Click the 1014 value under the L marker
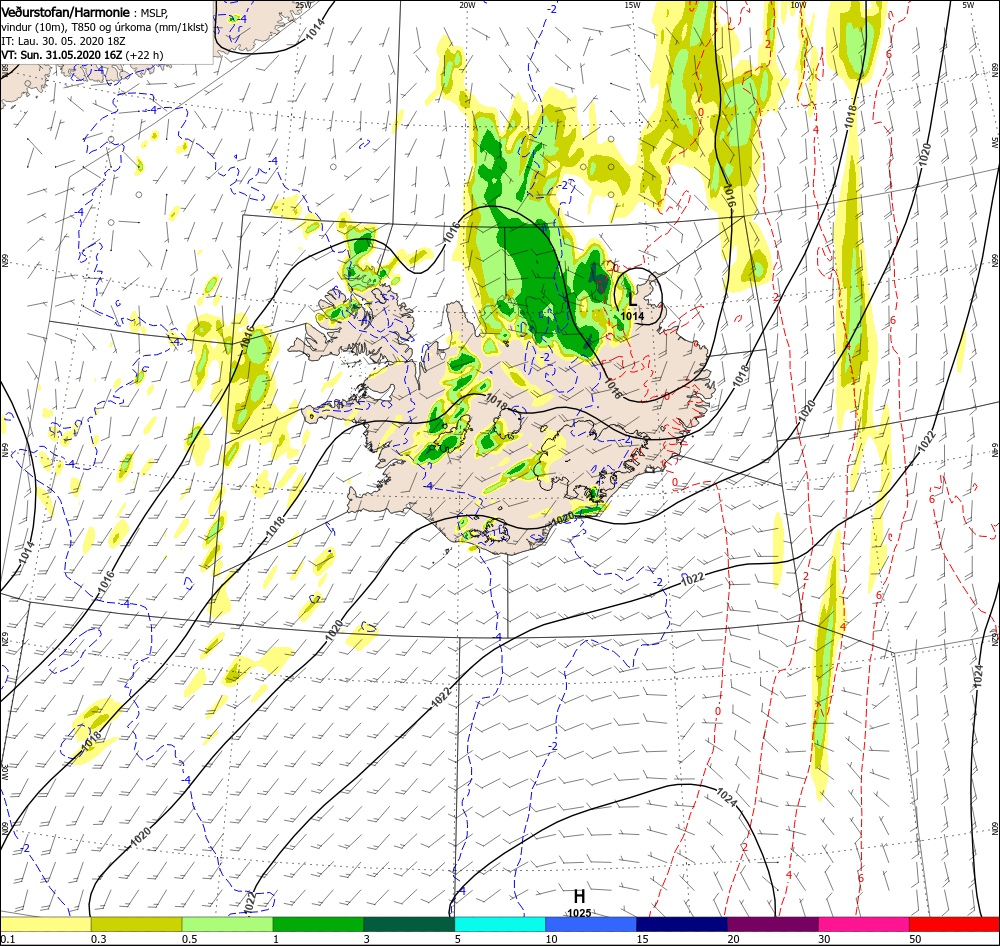 [x=632, y=316]
